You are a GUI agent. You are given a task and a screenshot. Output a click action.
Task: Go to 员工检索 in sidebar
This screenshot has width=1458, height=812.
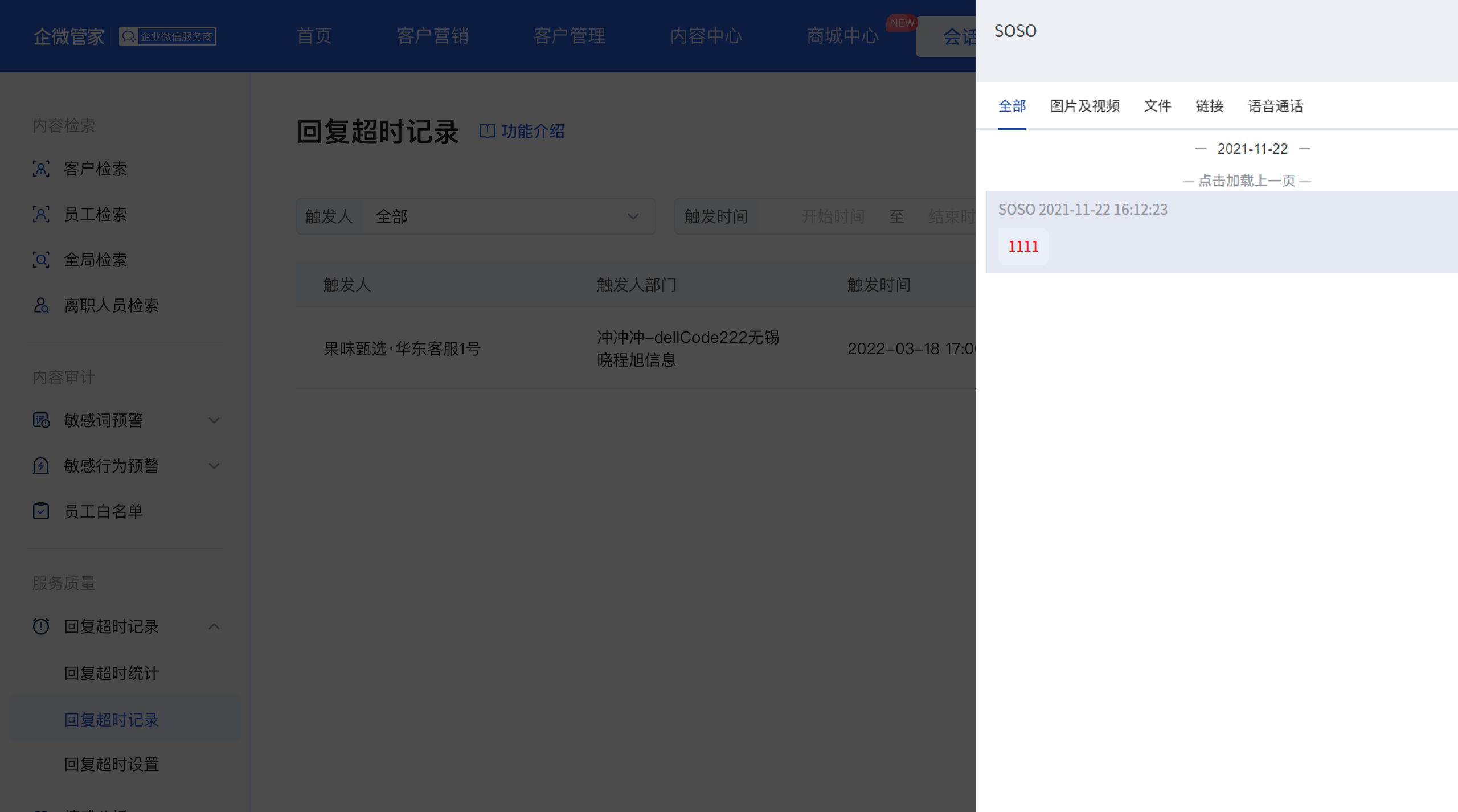[x=96, y=214]
